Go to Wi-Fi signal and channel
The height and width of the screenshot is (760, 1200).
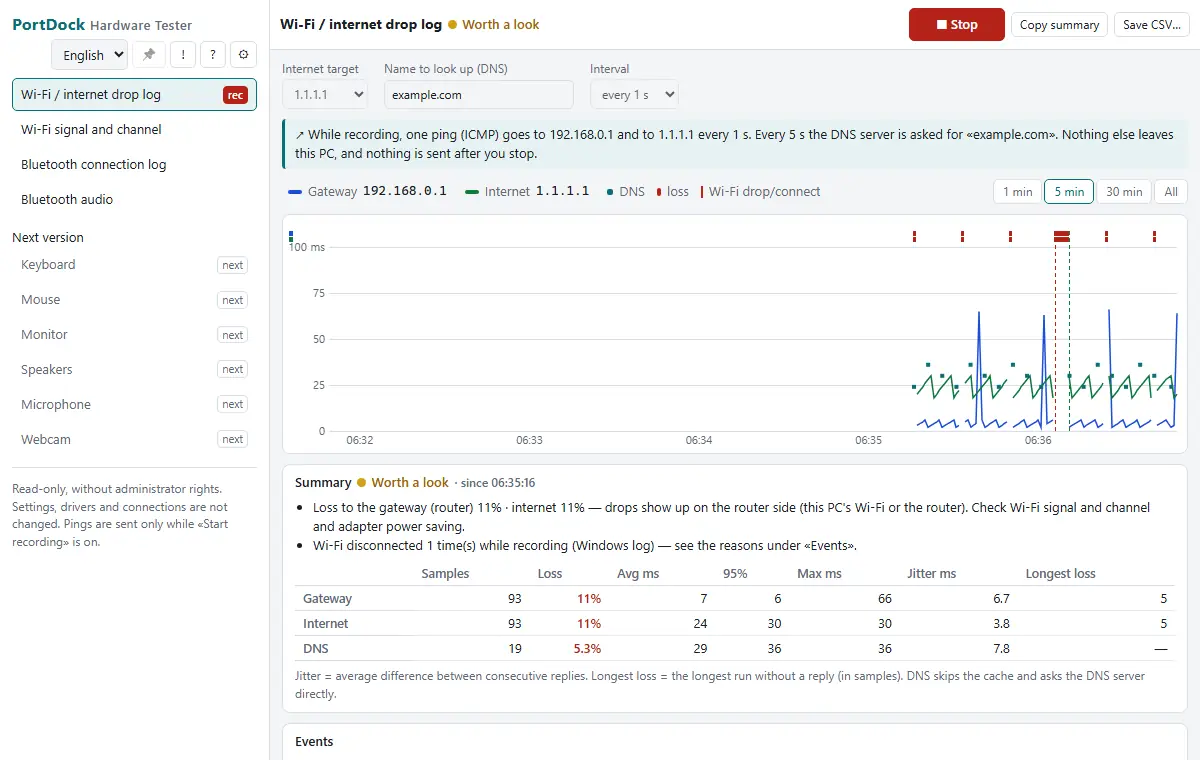click(x=134, y=130)
